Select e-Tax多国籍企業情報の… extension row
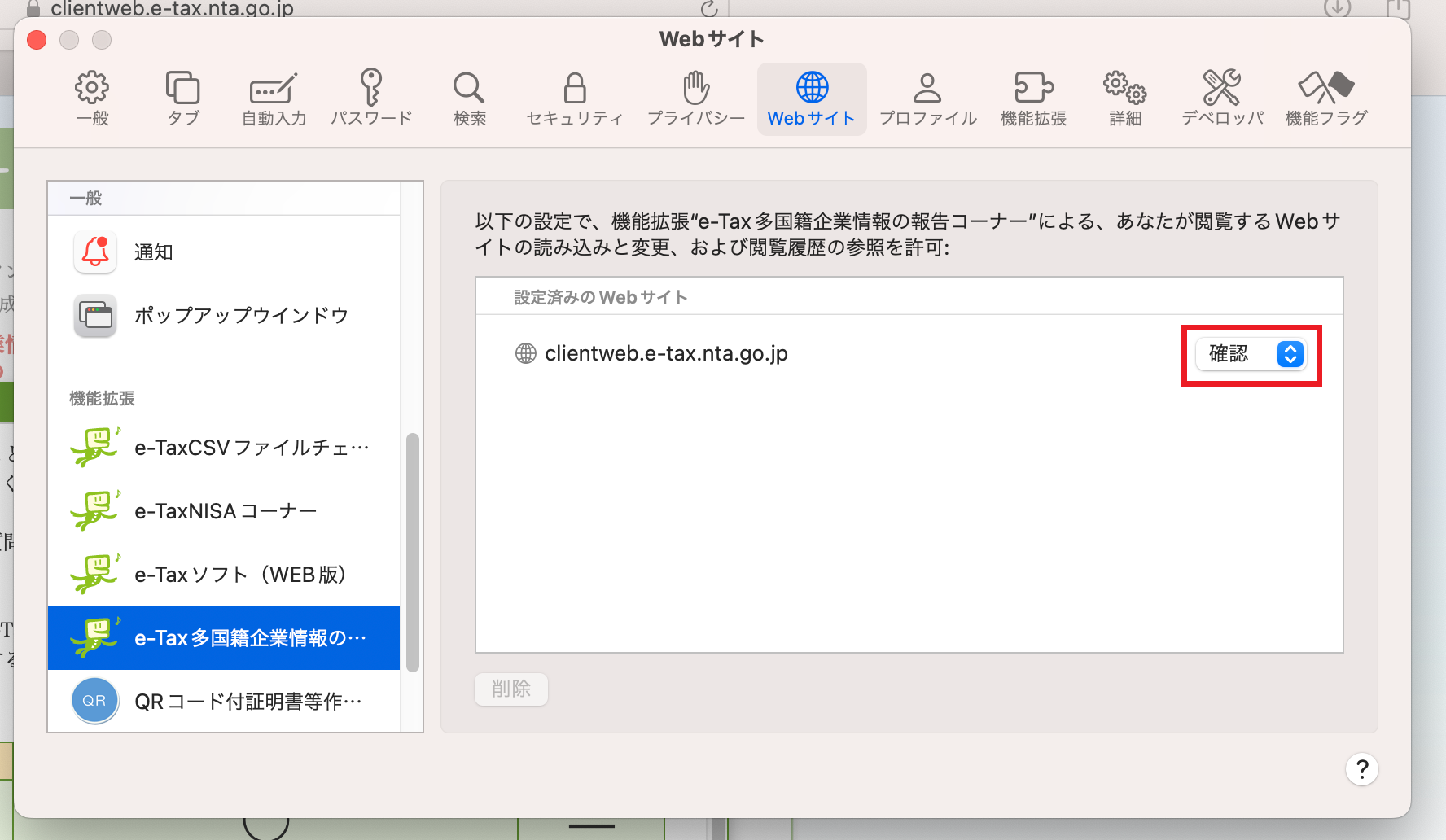Image resolution: width=1446 pixels, height=840 pixels. point(224,638)
